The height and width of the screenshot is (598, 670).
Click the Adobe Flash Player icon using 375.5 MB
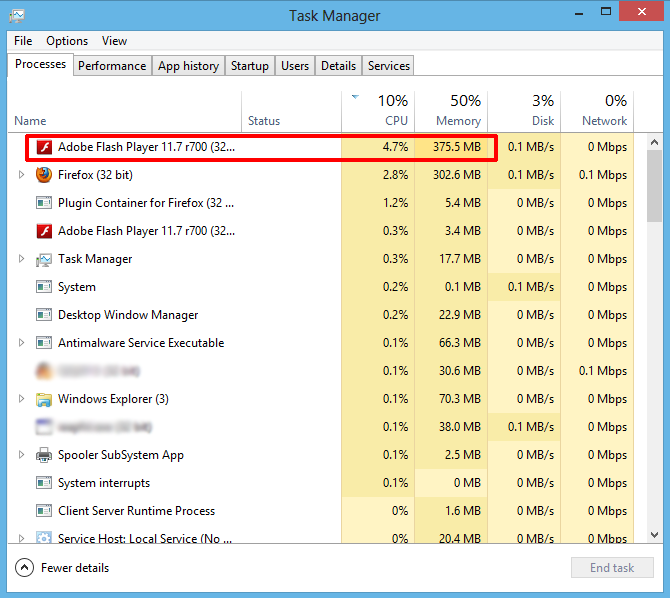[44, 147]
